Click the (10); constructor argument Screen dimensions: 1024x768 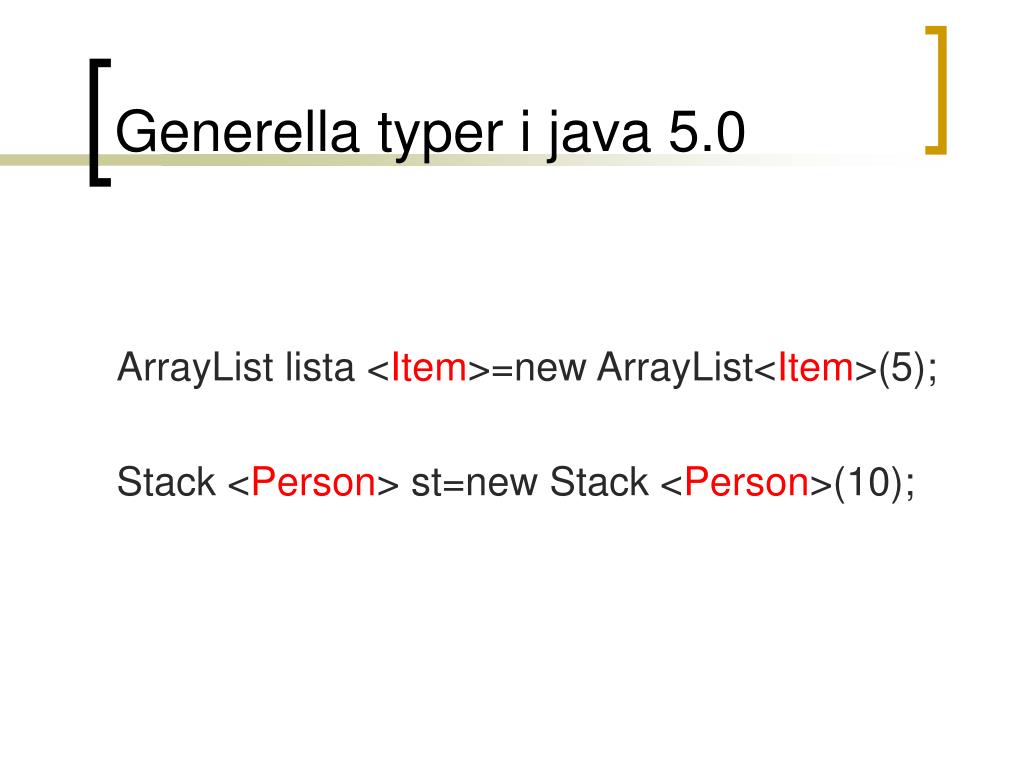pos(874,483)
